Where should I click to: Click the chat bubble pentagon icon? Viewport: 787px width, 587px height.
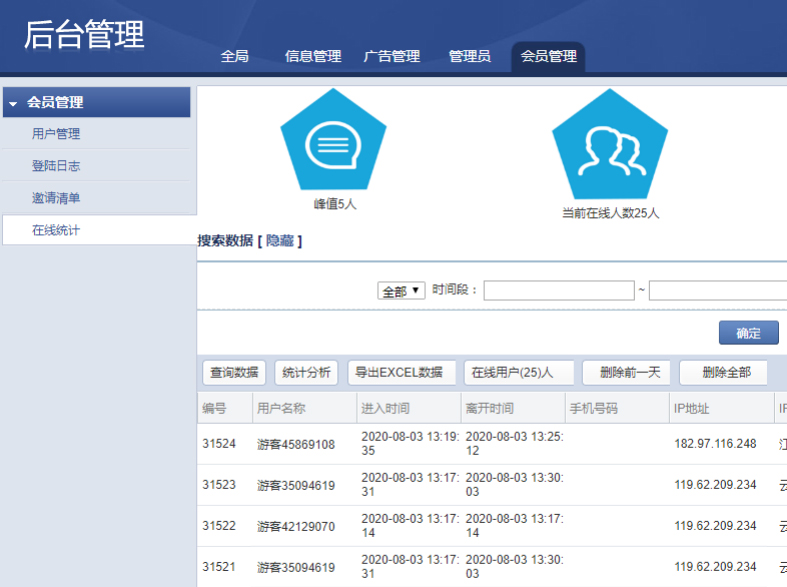pyautogui.click(x=333, y=145)
